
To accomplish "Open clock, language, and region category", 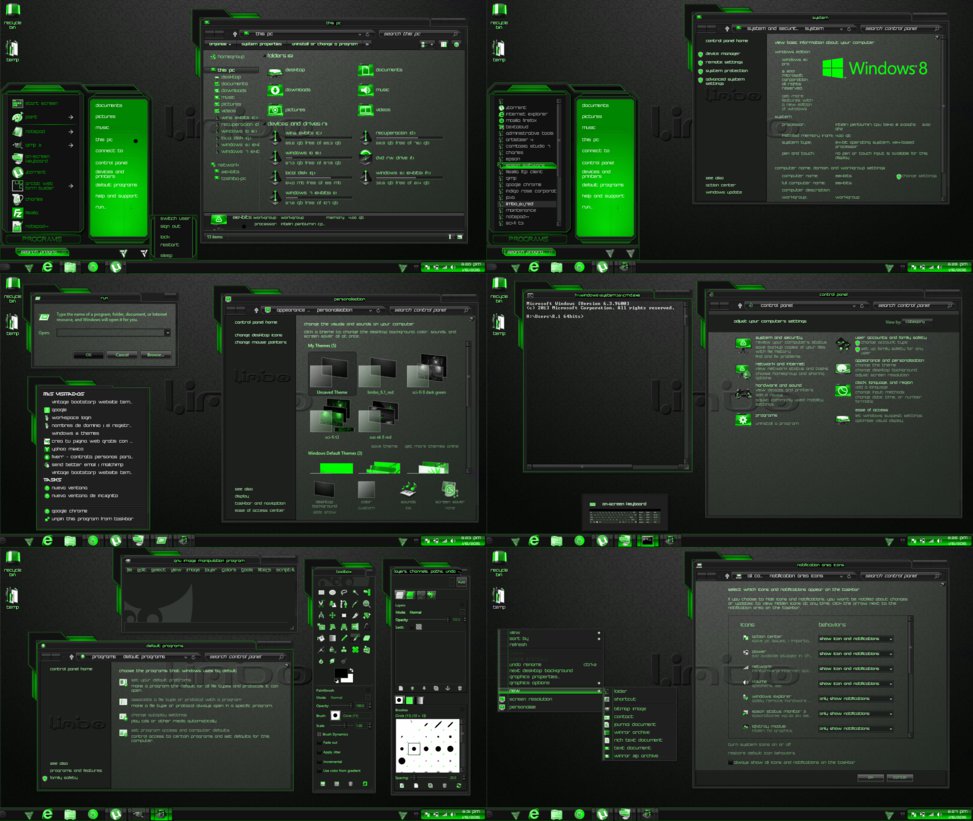I will point(884,382).
